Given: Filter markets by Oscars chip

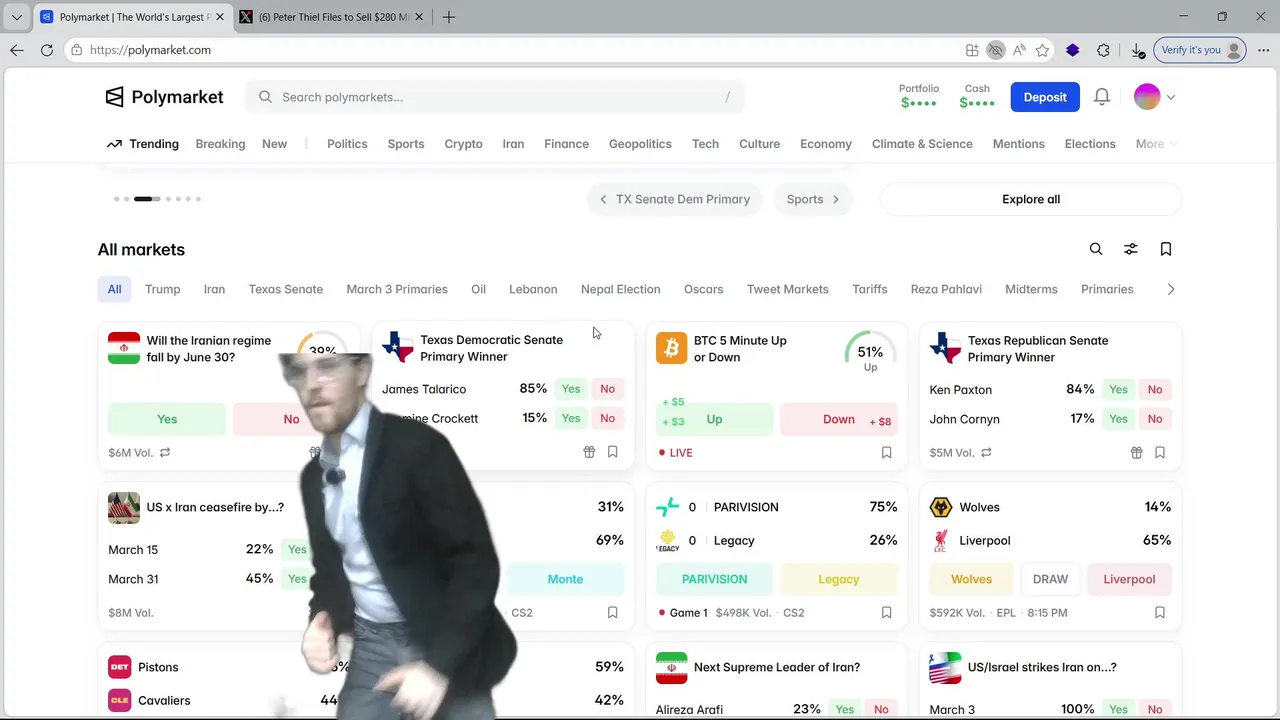Looking at the screenshot, I should (x=703, y=289).
